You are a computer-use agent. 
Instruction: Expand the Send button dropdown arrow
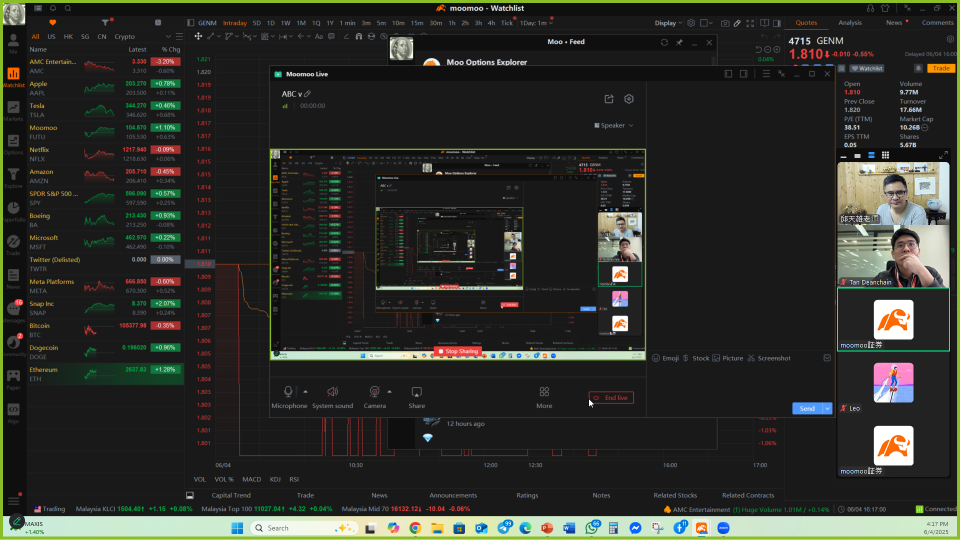(827, 408)
